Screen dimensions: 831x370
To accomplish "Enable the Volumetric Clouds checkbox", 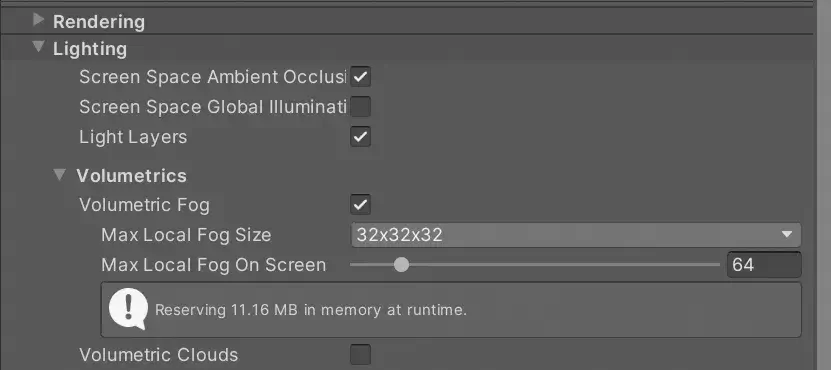I will [360, 355].
